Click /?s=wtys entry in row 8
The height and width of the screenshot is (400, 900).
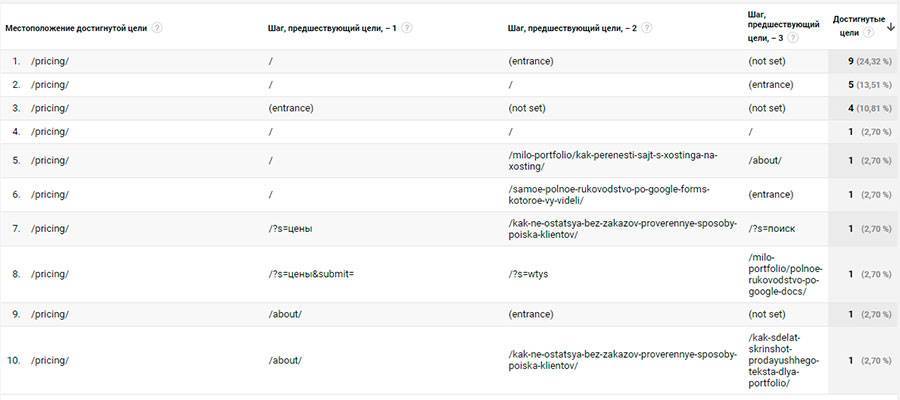529,274
